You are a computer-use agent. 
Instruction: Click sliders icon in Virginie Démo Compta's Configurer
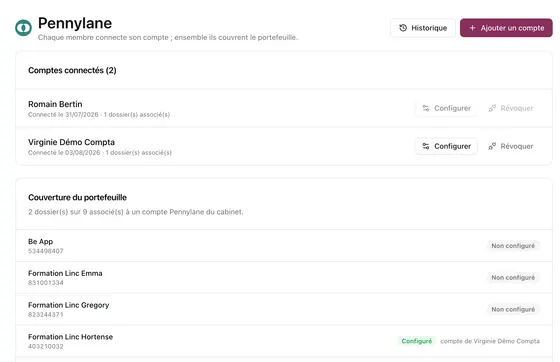click(x=426, y=146)
